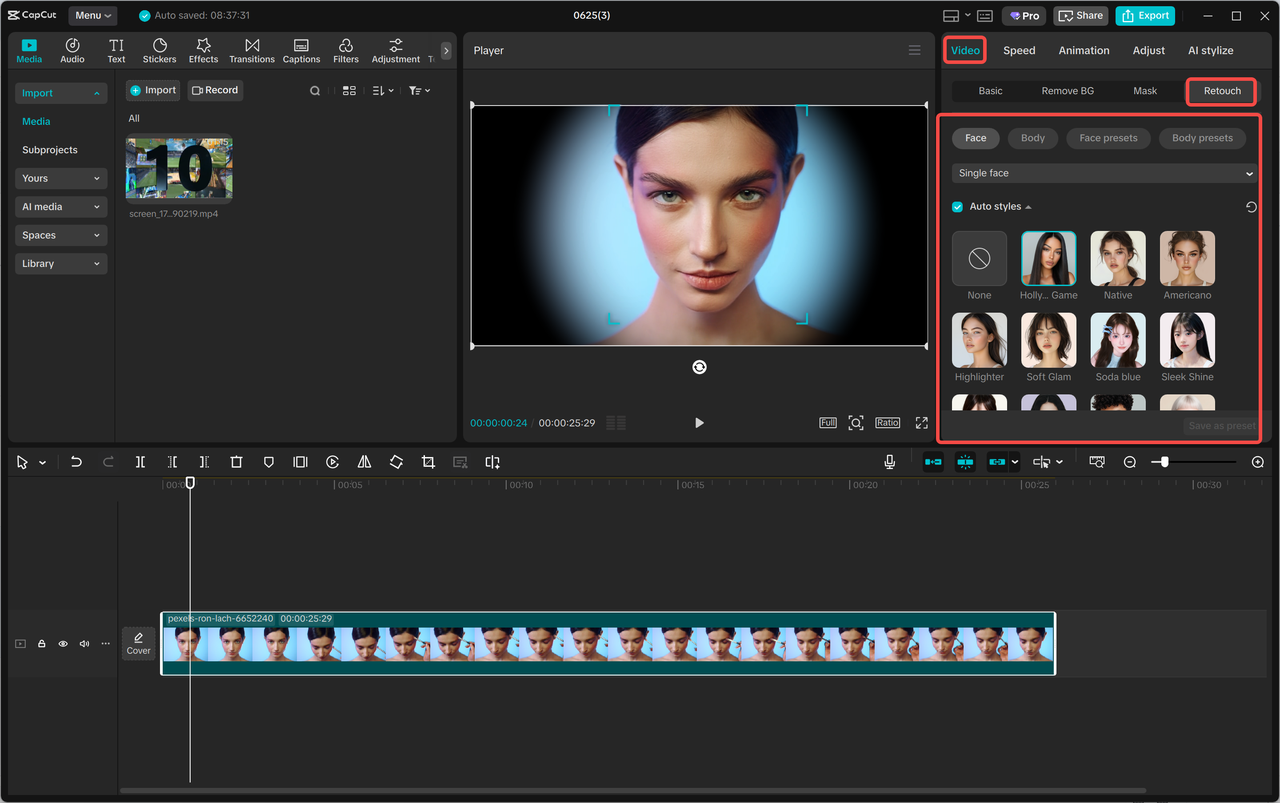
Task: Lock the video track
Action: click(x=41, y=643)
